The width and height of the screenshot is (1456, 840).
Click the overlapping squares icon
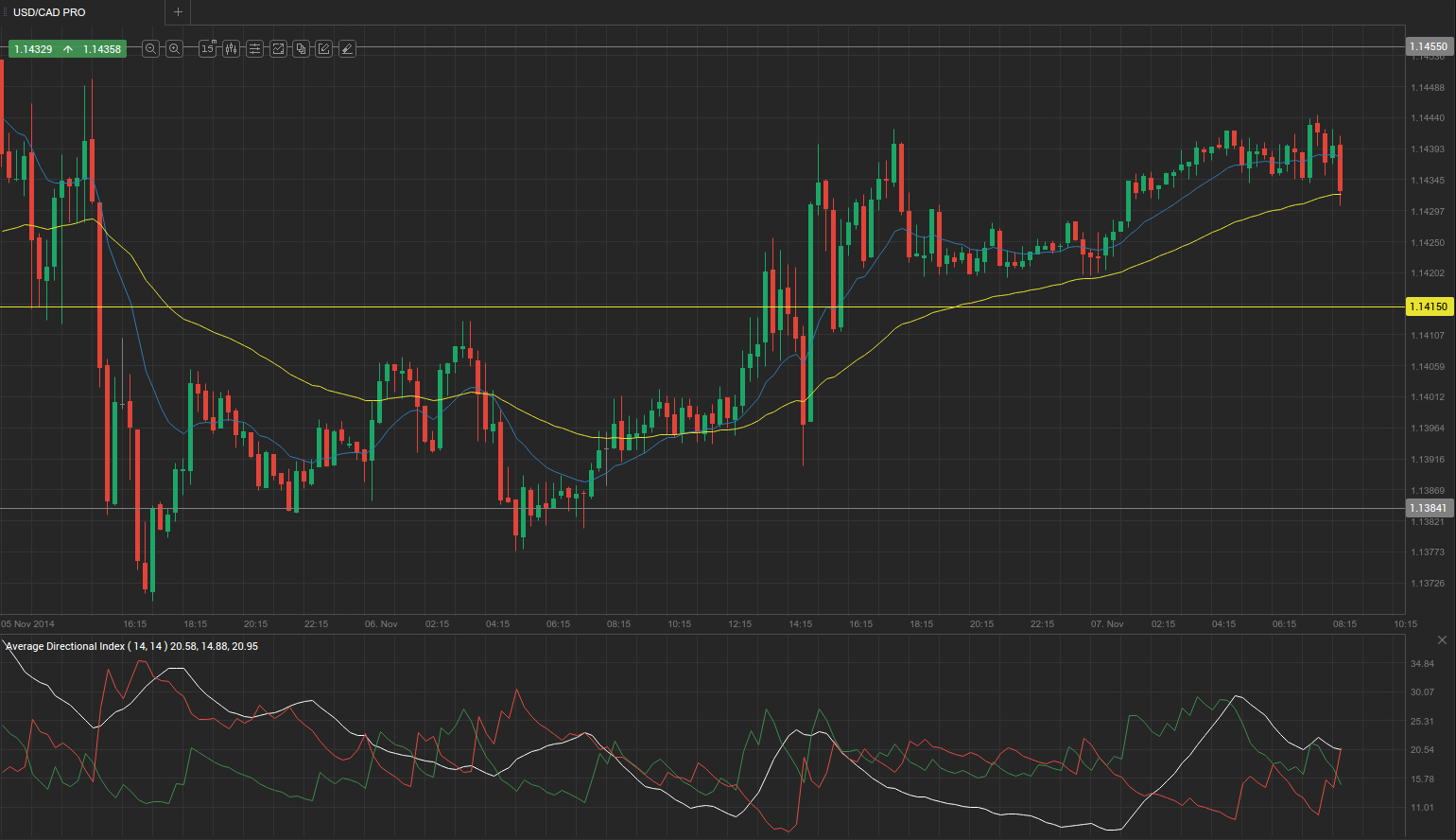pyautogui.click(x=301, y=48)
